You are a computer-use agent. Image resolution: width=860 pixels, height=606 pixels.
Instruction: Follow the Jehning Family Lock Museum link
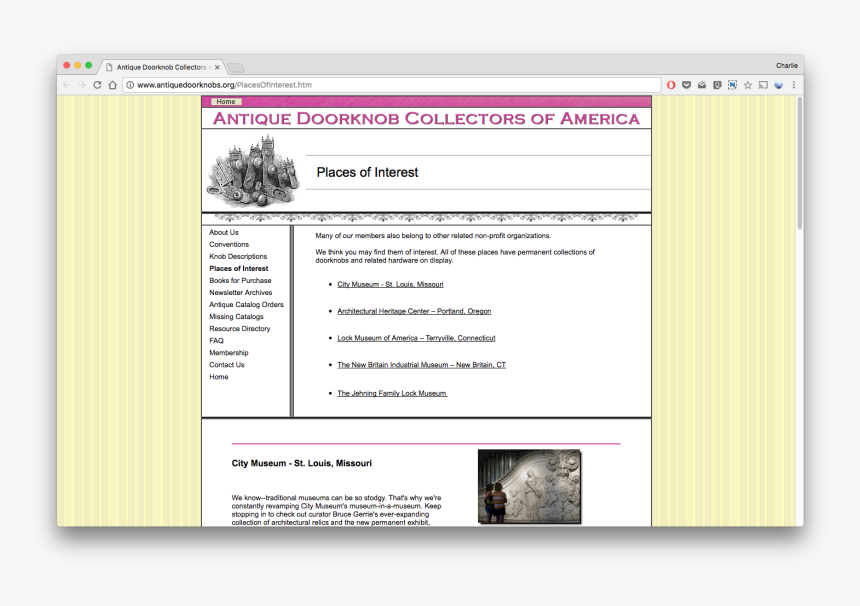(392, 394)
